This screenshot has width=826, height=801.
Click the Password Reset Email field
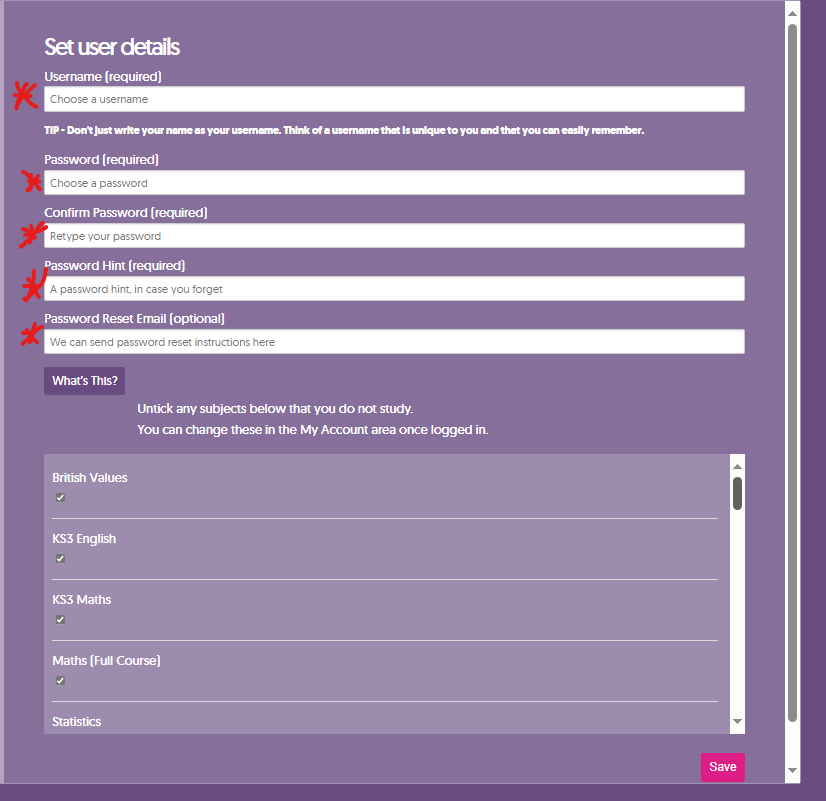[x=395, y=341]
